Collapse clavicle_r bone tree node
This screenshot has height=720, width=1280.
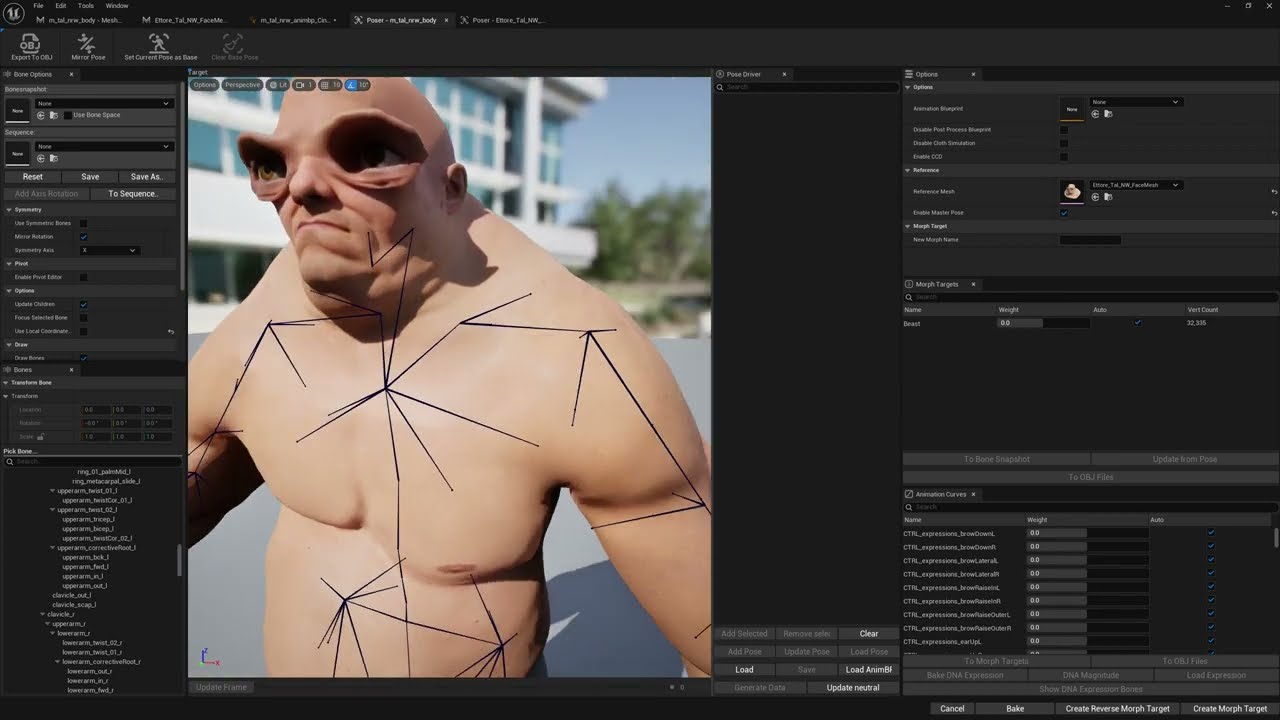[44, 614]
